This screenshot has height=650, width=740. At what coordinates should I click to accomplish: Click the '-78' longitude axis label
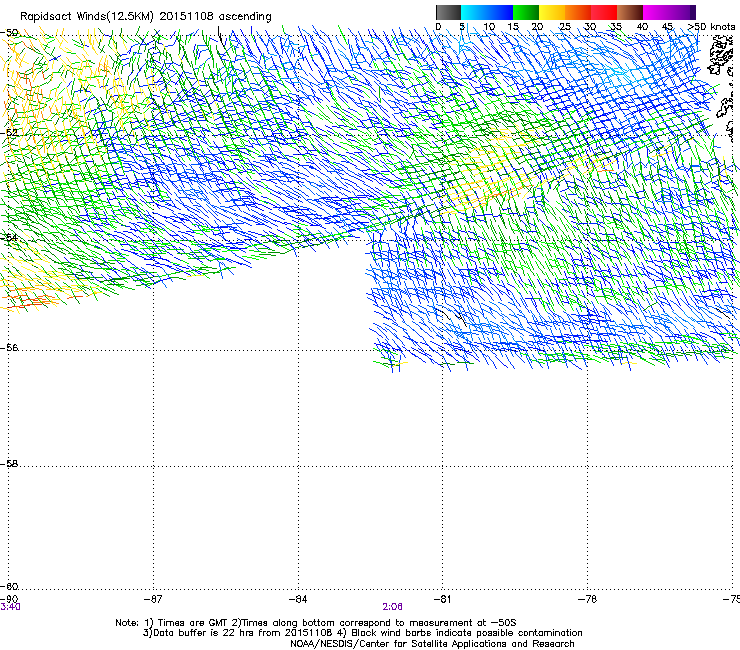(587, 599)
